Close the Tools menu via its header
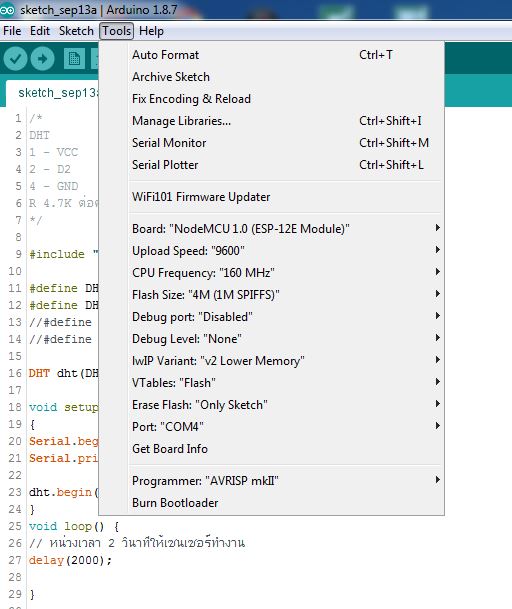The width and height of the screenshot is (512, 609). [117, 31]
